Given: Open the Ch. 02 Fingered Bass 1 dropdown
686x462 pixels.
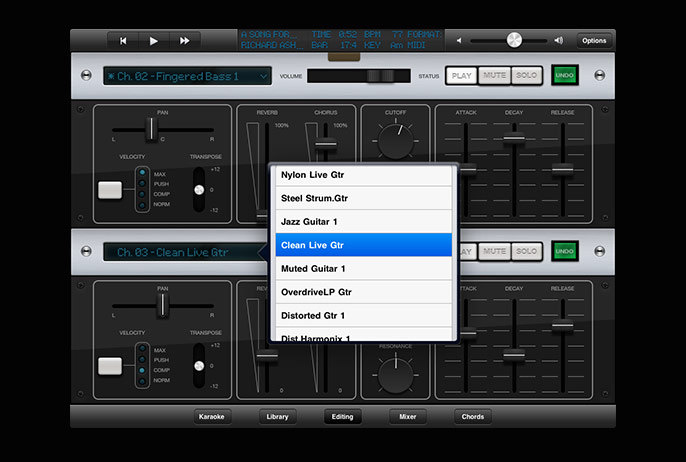Looking at the screenshot, I should coord(187,76).
